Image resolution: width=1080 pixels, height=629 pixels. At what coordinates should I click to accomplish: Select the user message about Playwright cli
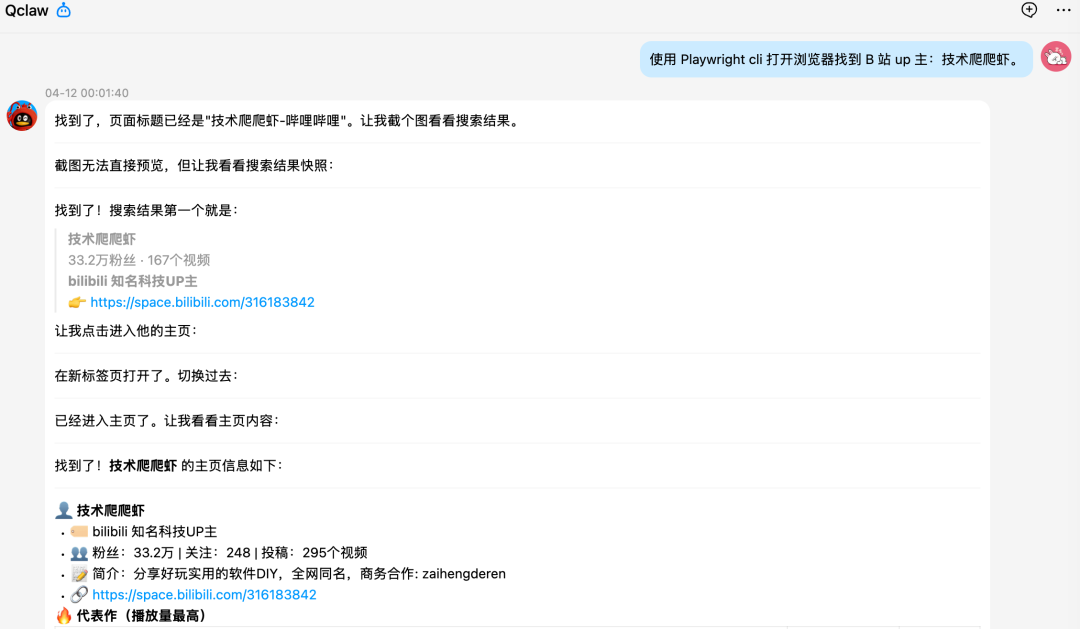(835, 59)
